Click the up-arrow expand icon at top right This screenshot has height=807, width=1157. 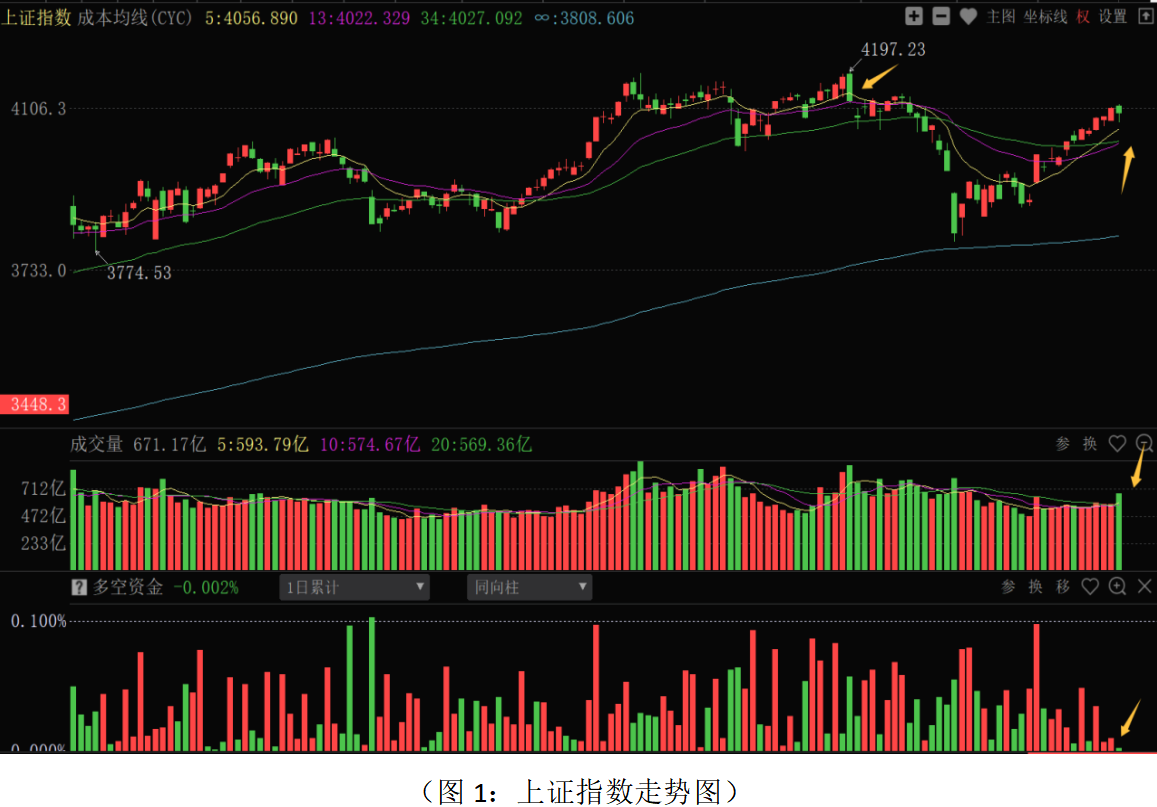click(1145, 16)
